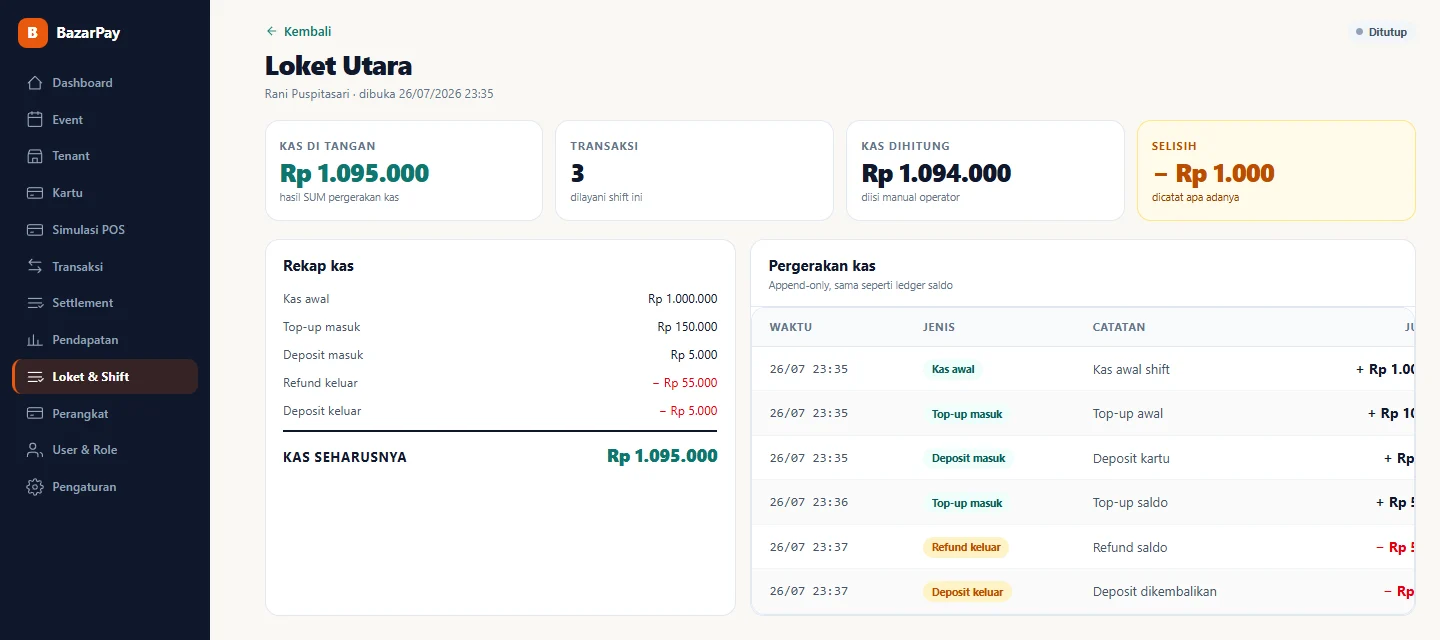Click the Event calendar icon

35,120
